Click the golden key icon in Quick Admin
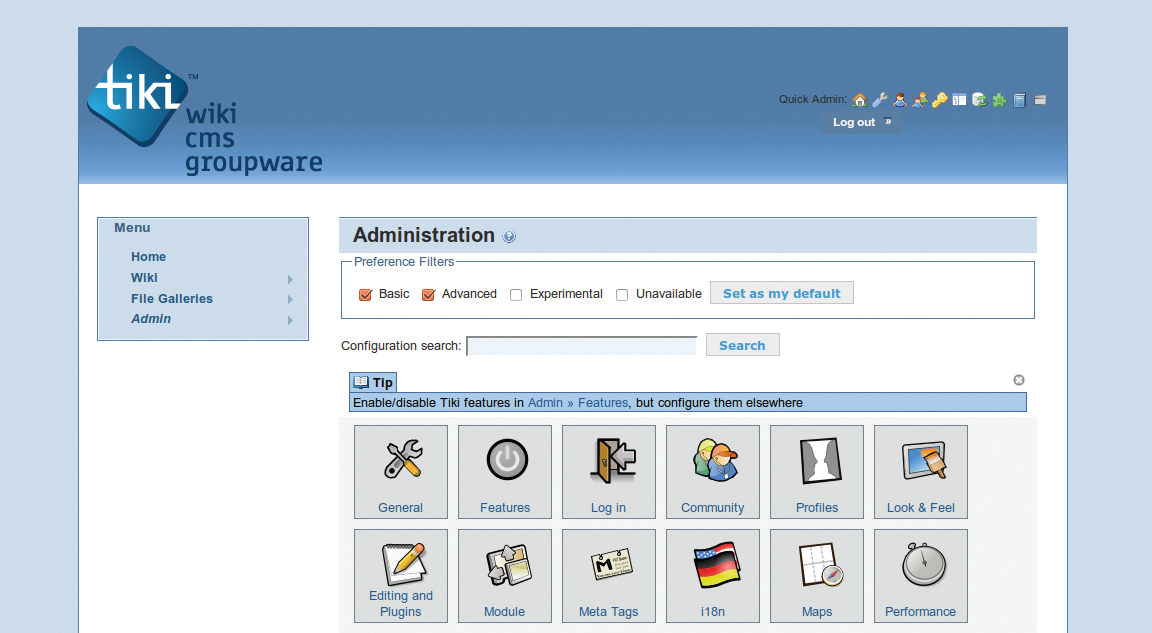This screenshot has width=1152, height=633. click(x=939, y=100)
